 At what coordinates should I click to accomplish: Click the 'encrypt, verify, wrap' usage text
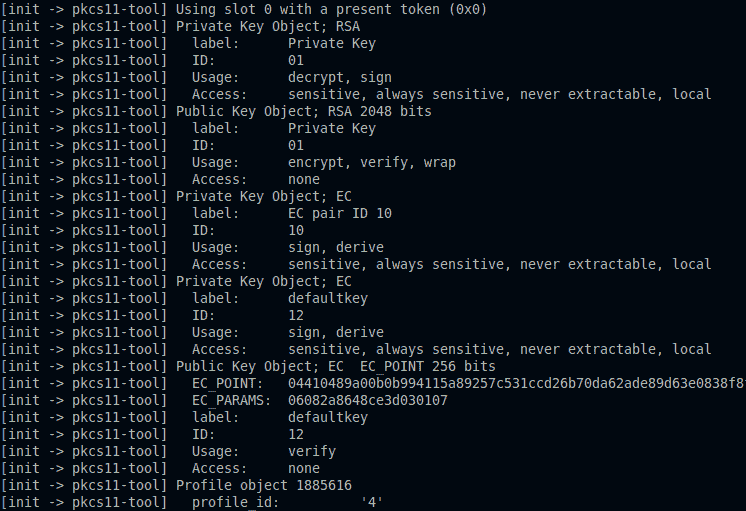372,162
